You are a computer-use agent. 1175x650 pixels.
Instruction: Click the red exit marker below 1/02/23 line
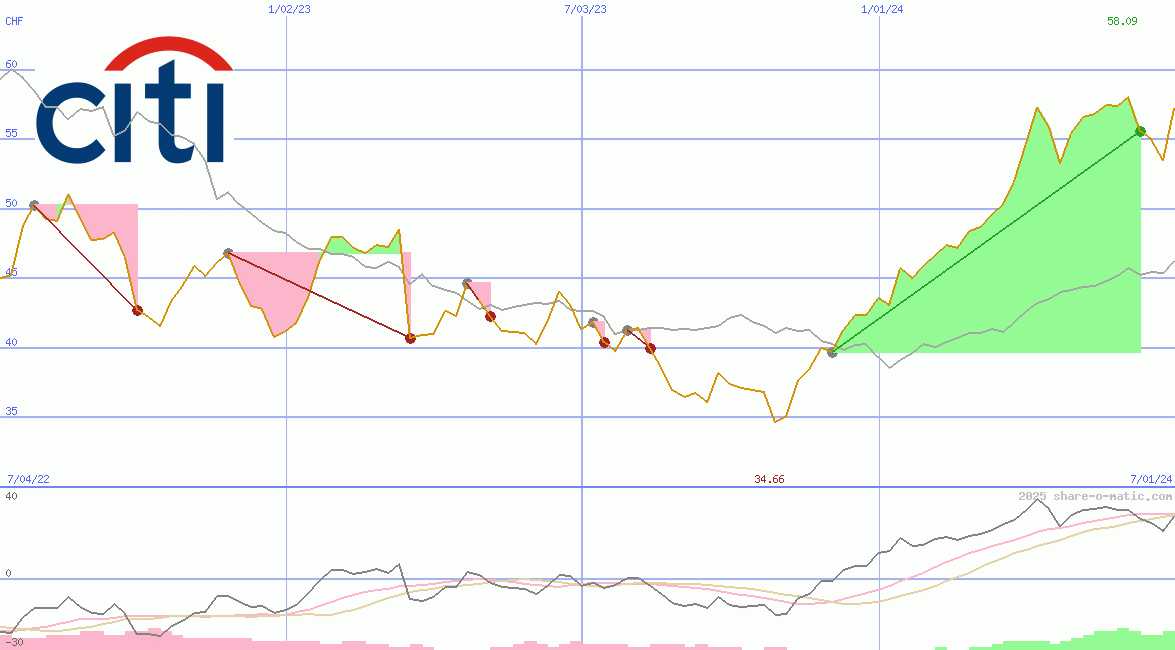click(x=410, y=339)
